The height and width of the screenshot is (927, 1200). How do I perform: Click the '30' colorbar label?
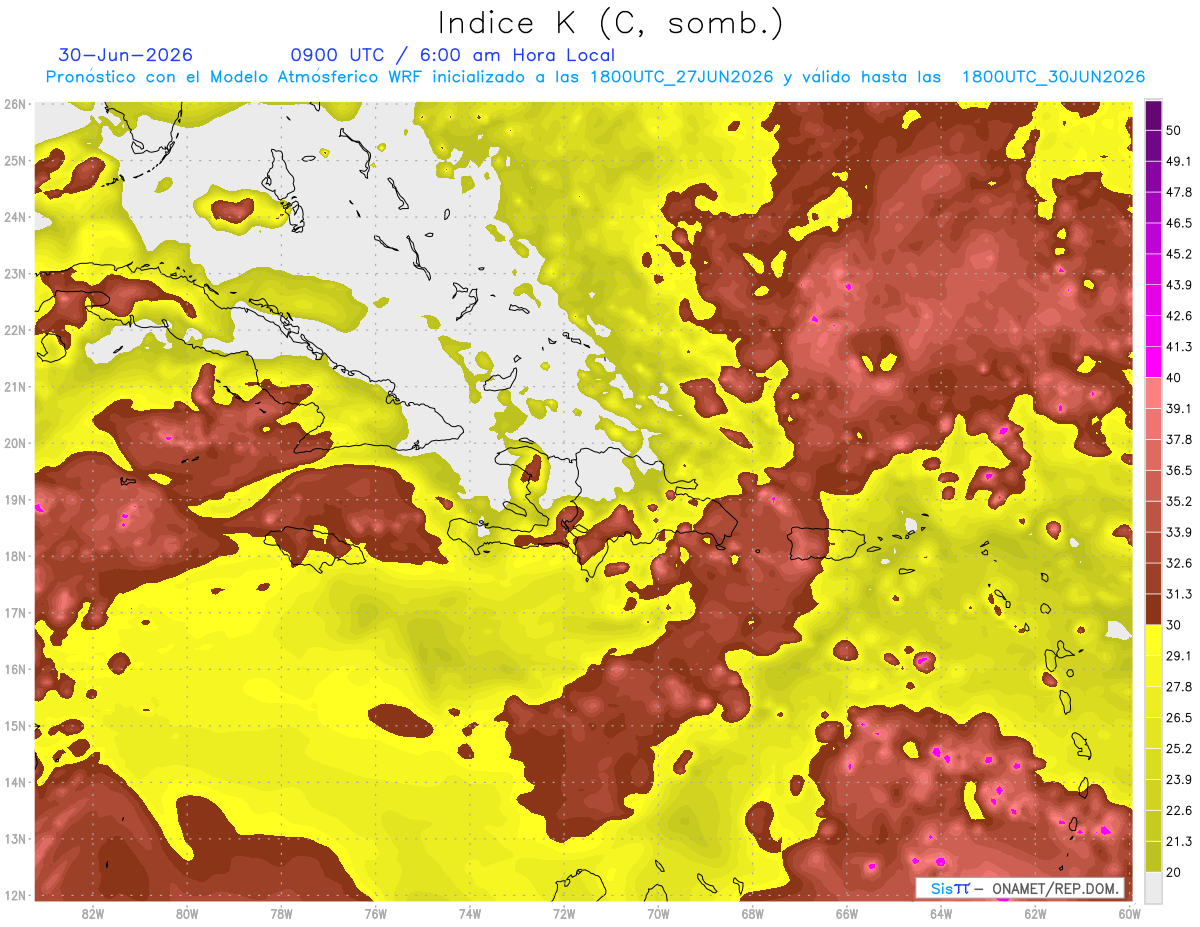[1174, 625]
